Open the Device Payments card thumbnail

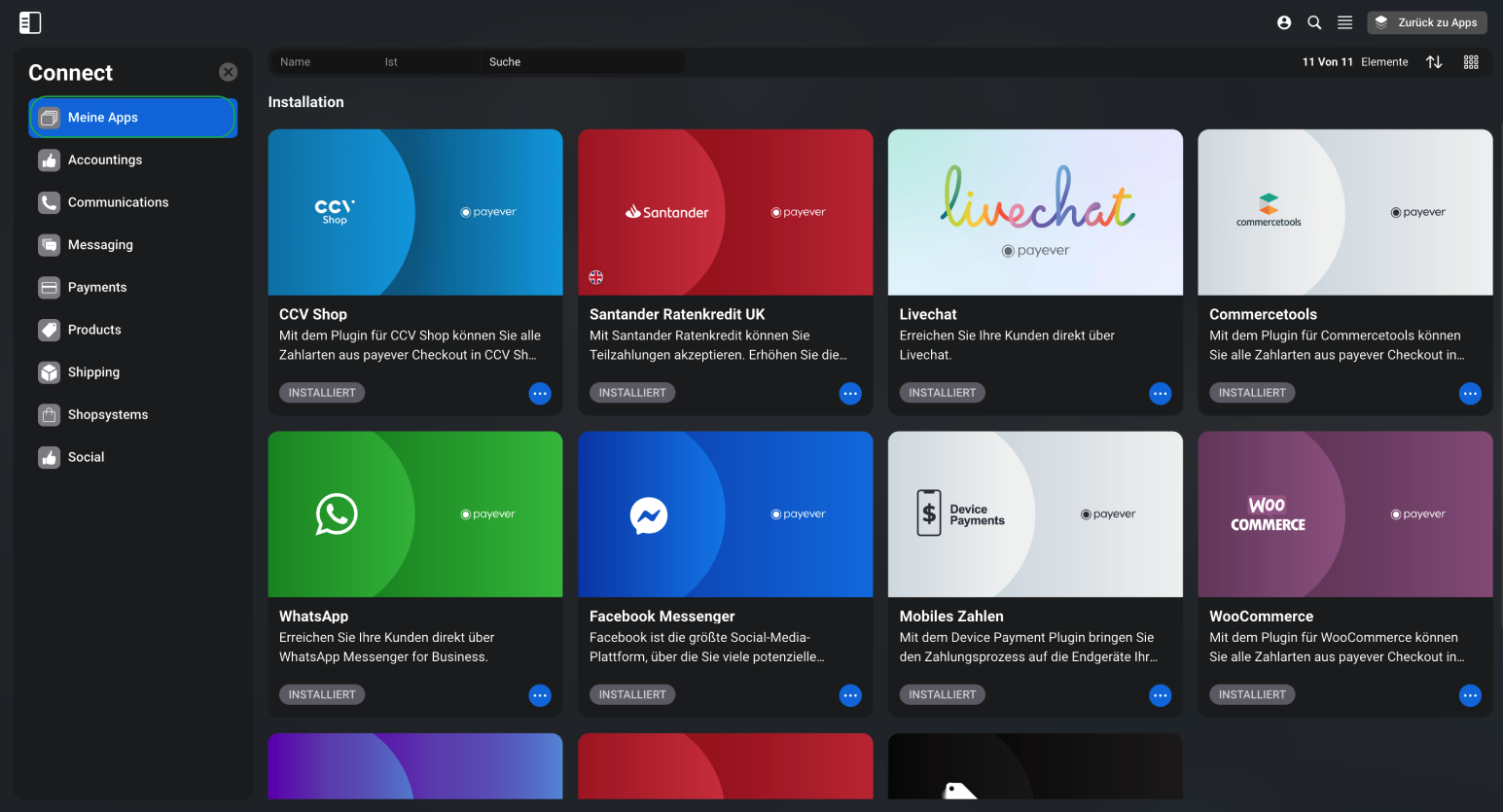(1035, 514)
